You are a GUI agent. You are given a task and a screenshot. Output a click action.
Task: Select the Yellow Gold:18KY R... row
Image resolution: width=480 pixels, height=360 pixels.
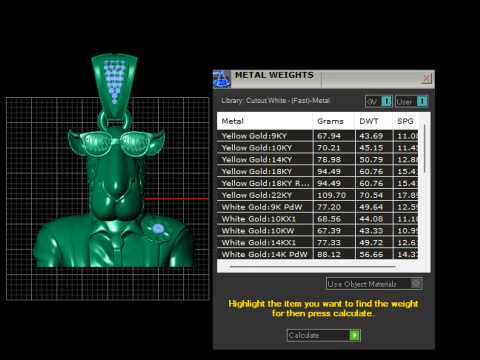coord(317,183)
